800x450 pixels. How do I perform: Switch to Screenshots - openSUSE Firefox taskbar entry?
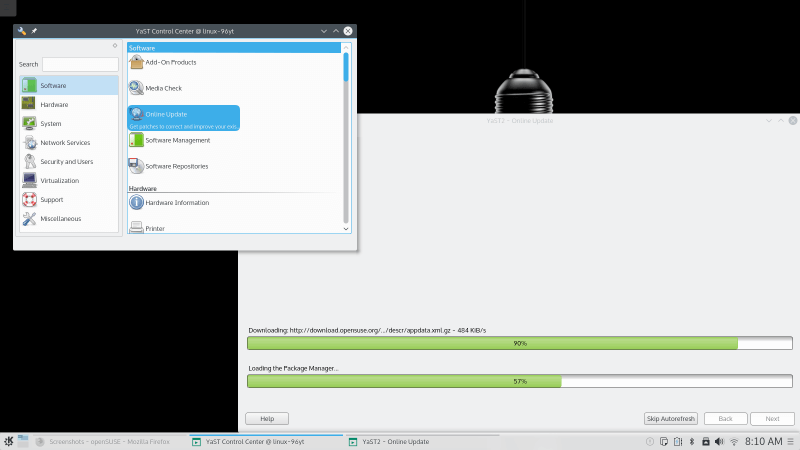109,442
